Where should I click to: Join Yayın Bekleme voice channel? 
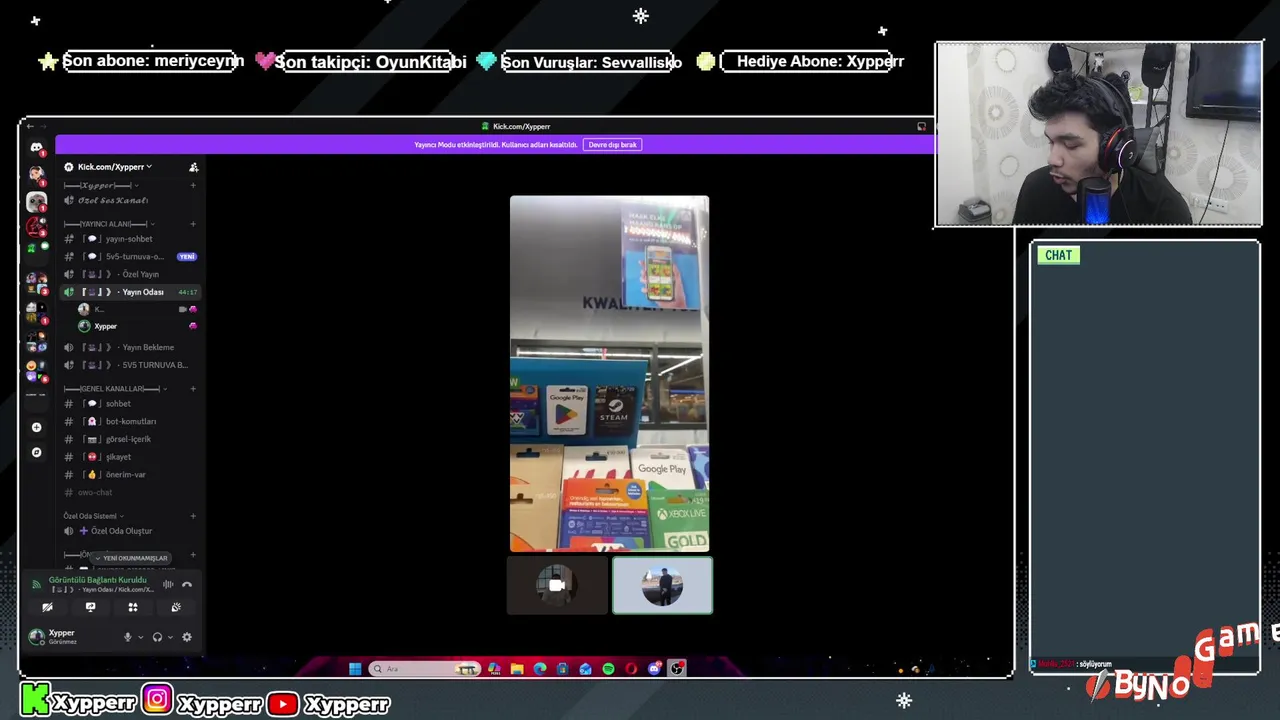(x=130, y=347)
